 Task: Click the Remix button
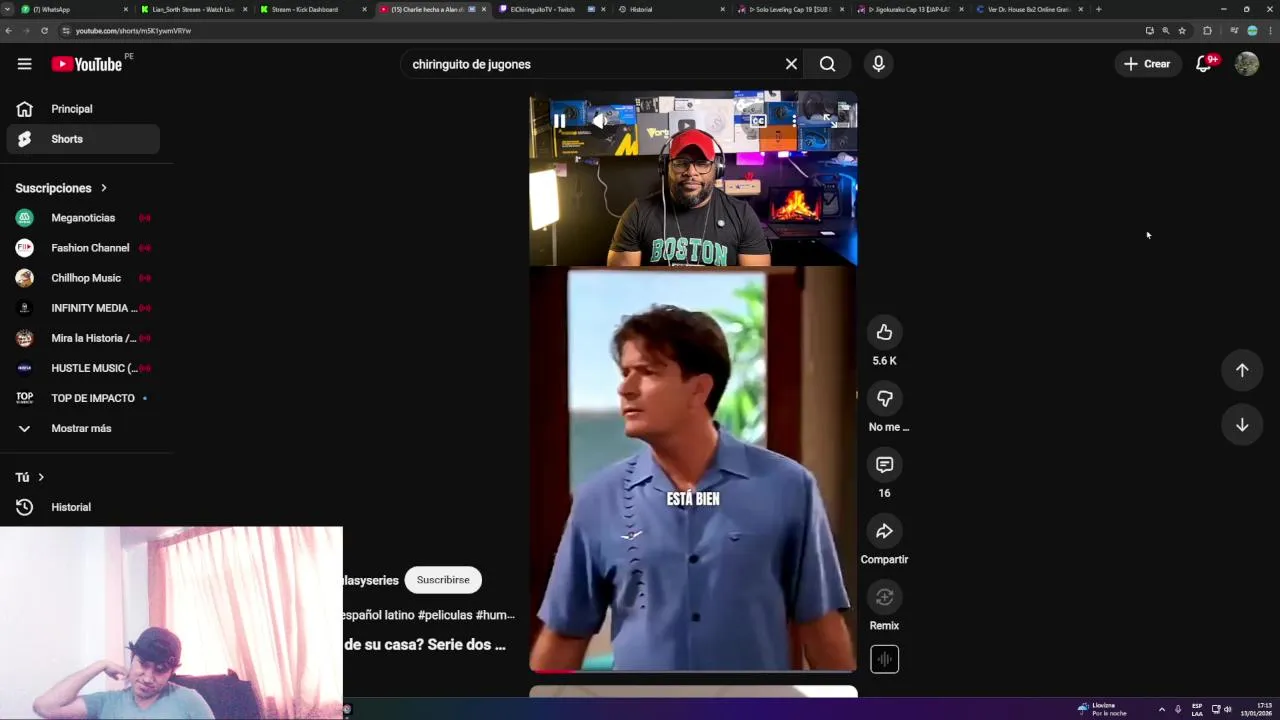[x=884, y=597]
